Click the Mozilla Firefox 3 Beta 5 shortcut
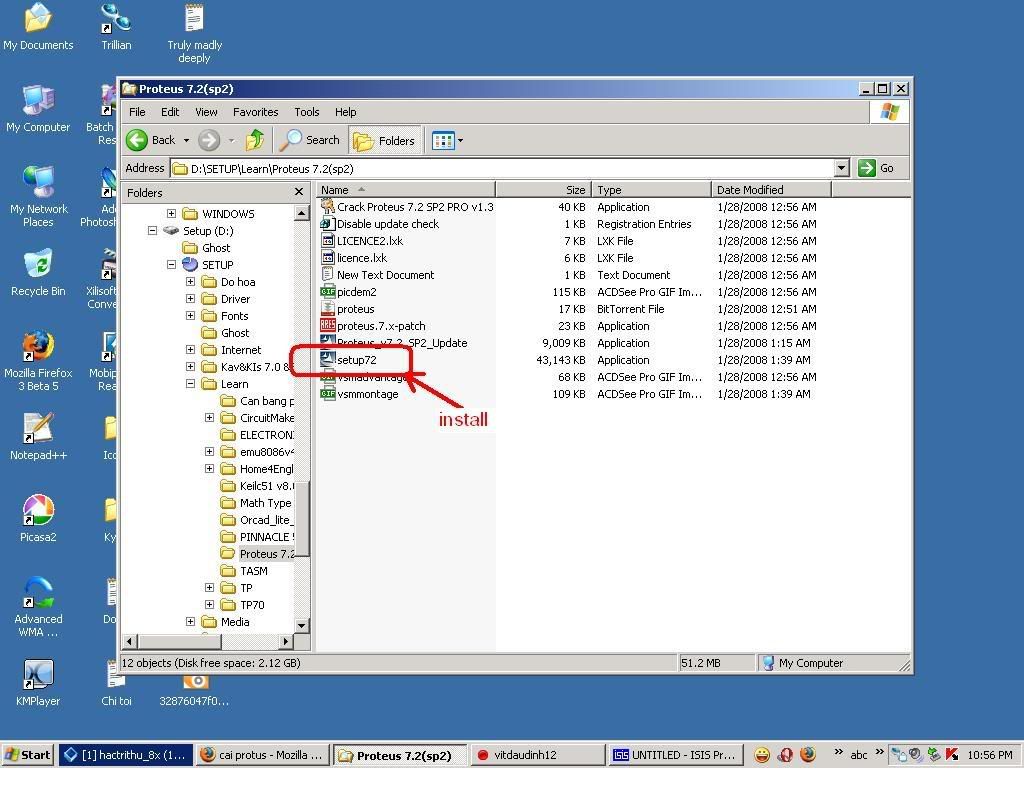The height and width of the screenshot is (800, 1024). click(x=38, y=361)
